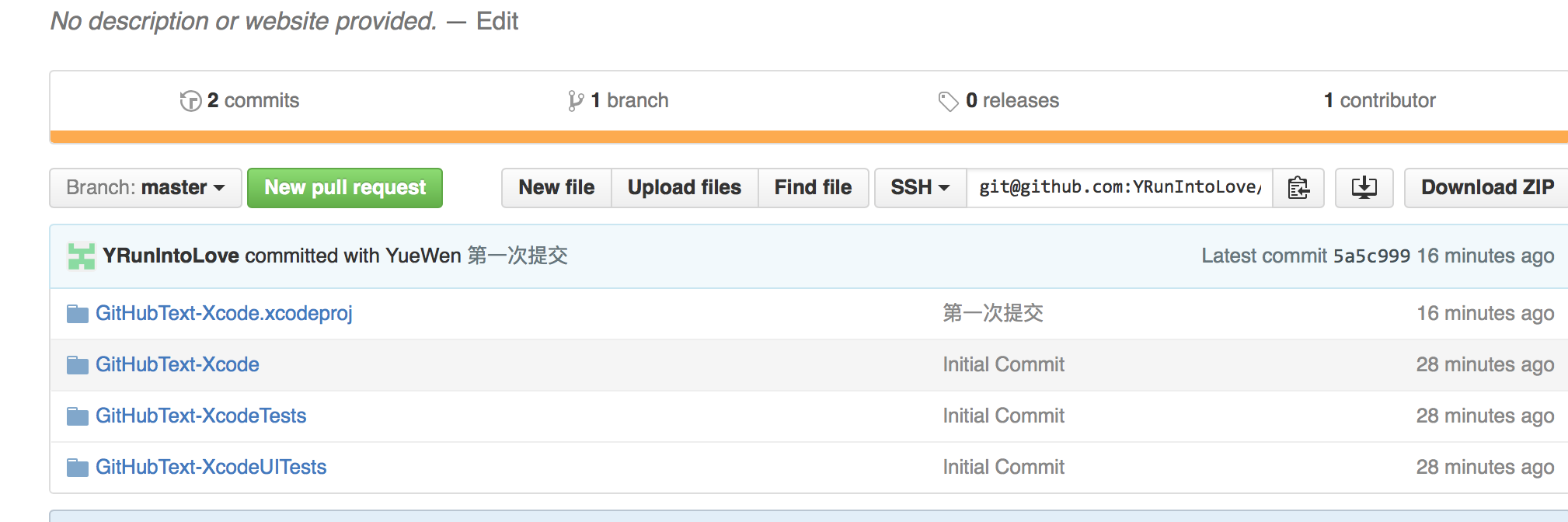
Task: Open the 2 commits tab
Action: 239,101
